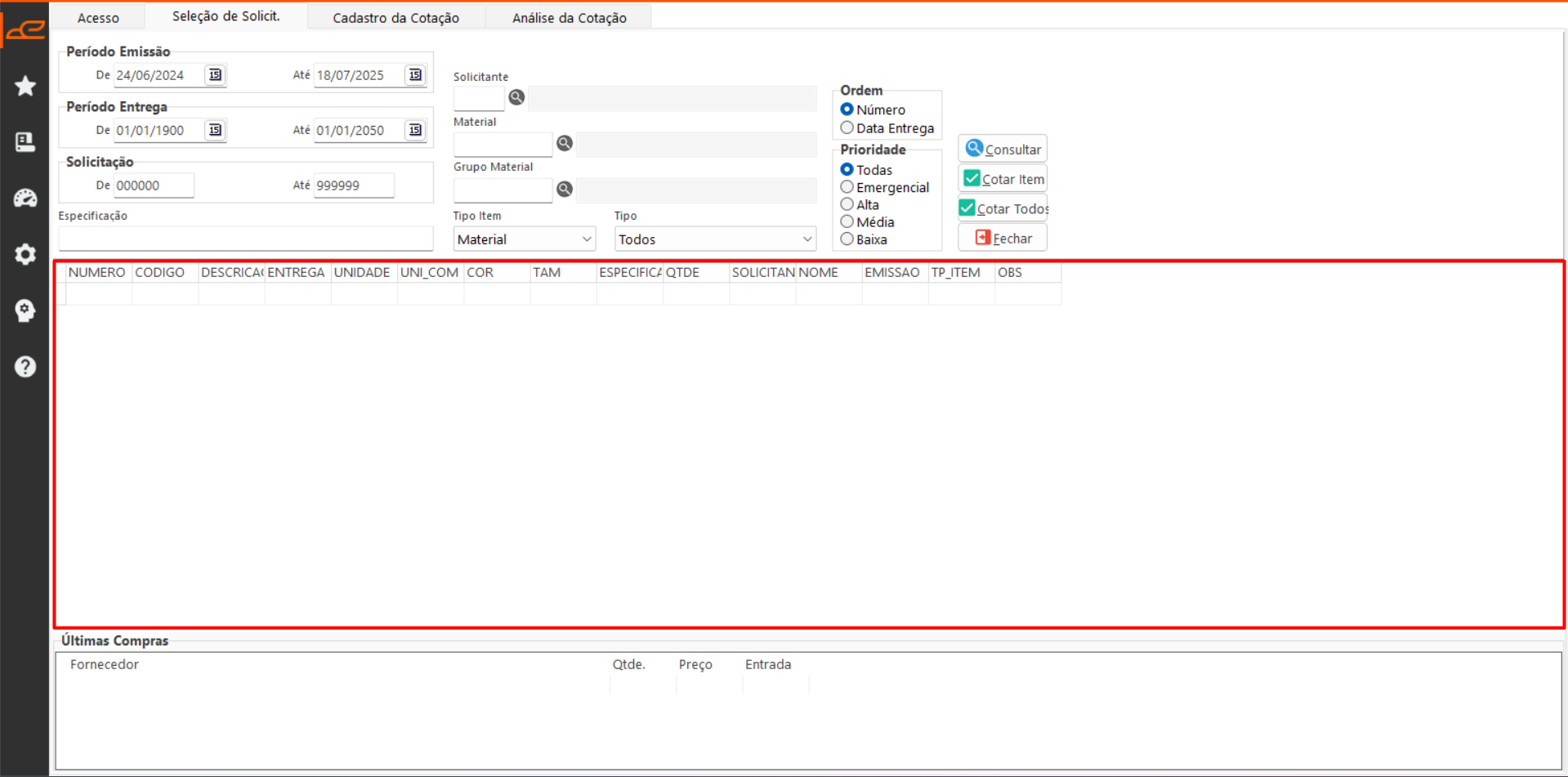The width and height of the screenshot is (1568, 777).
Task: Open the dashboard gauge icon in sidebar
Action: pos(25,198)
